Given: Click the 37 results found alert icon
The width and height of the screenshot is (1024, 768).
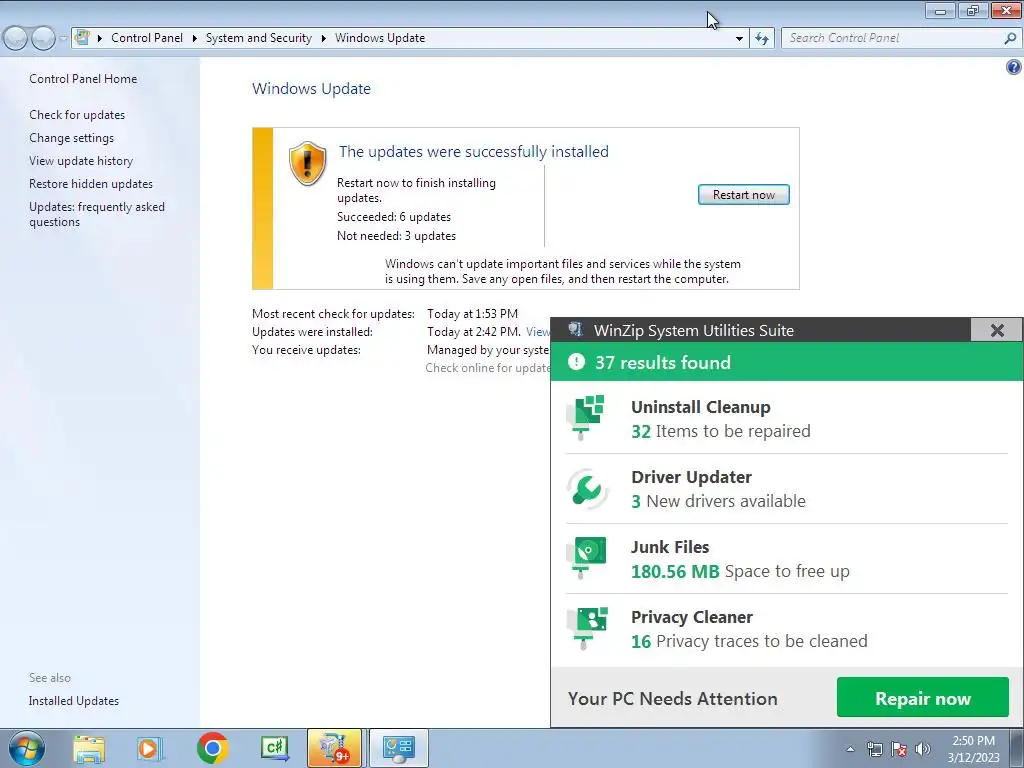Looking at the screenshot, I should (x=576, y=361).
